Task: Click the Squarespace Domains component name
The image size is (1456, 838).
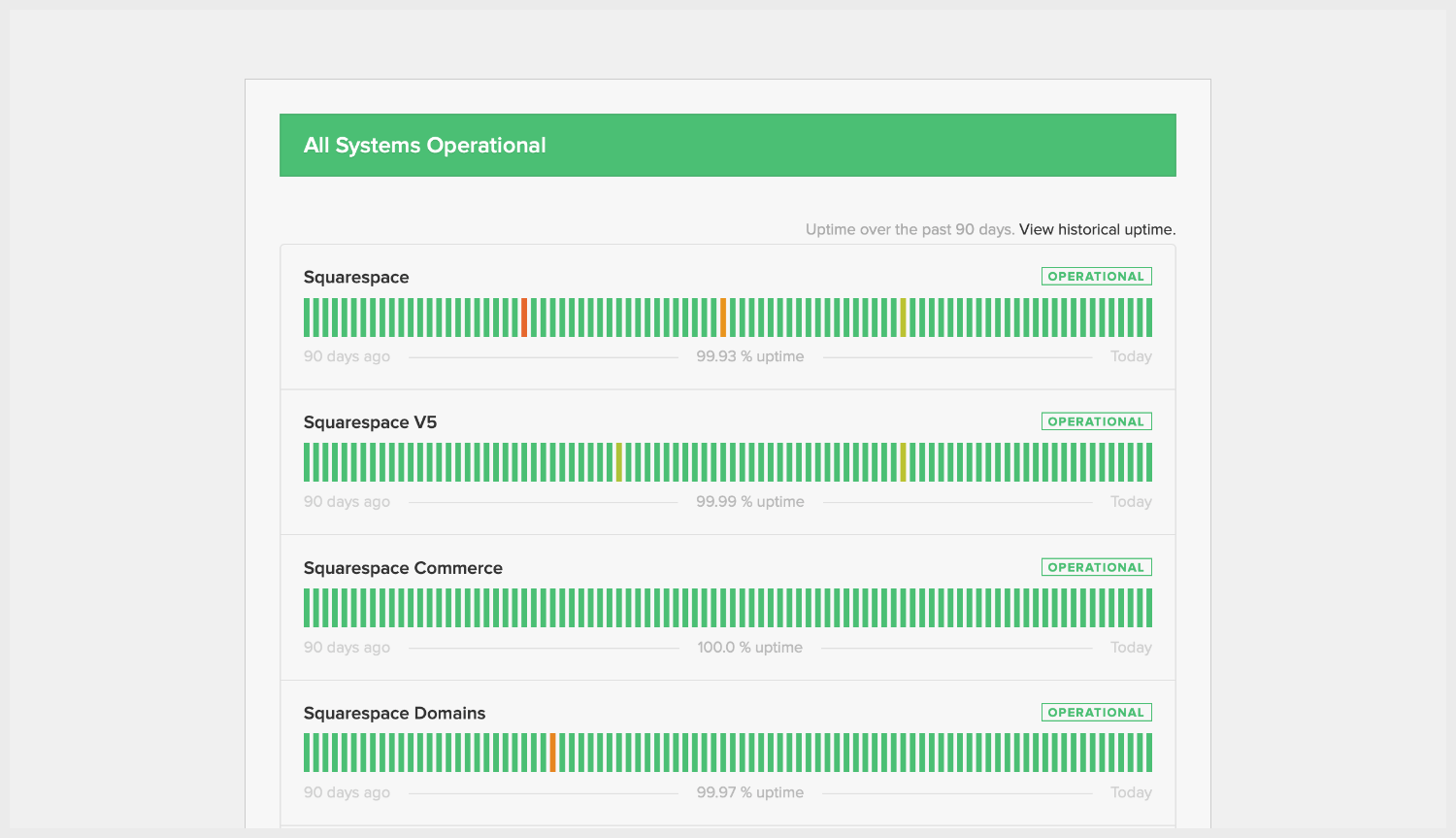Action: (x=394, y=714)
